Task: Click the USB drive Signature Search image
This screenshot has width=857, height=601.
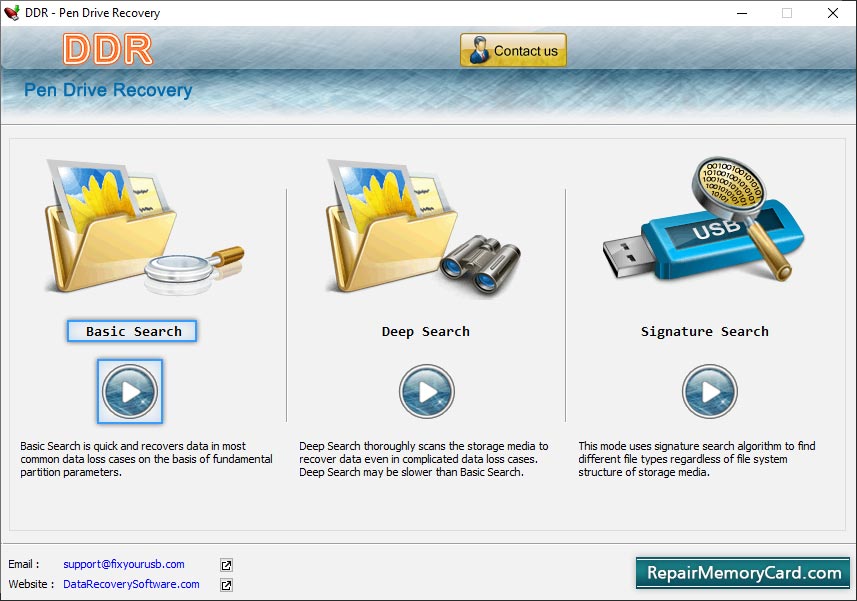Action: pos(704,220)
